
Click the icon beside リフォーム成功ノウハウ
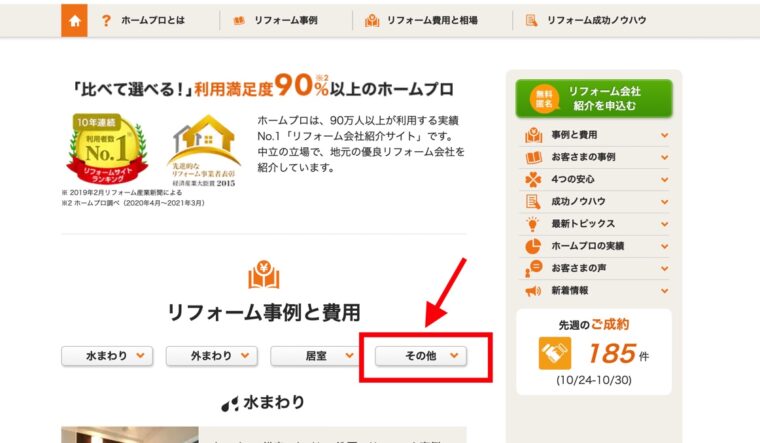[x=531, y=20]
